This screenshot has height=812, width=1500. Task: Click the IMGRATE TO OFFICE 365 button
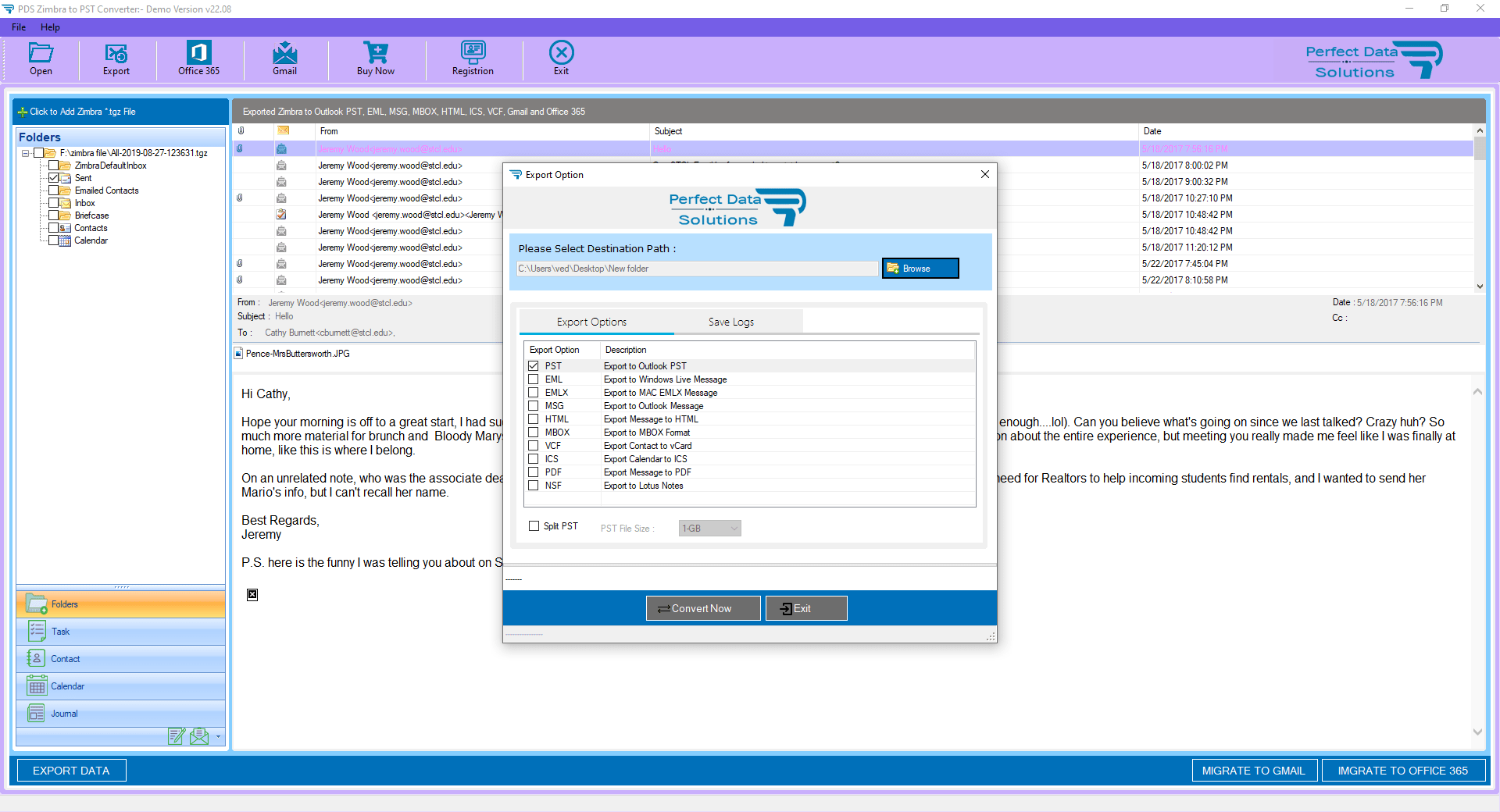coord(1403,771)
